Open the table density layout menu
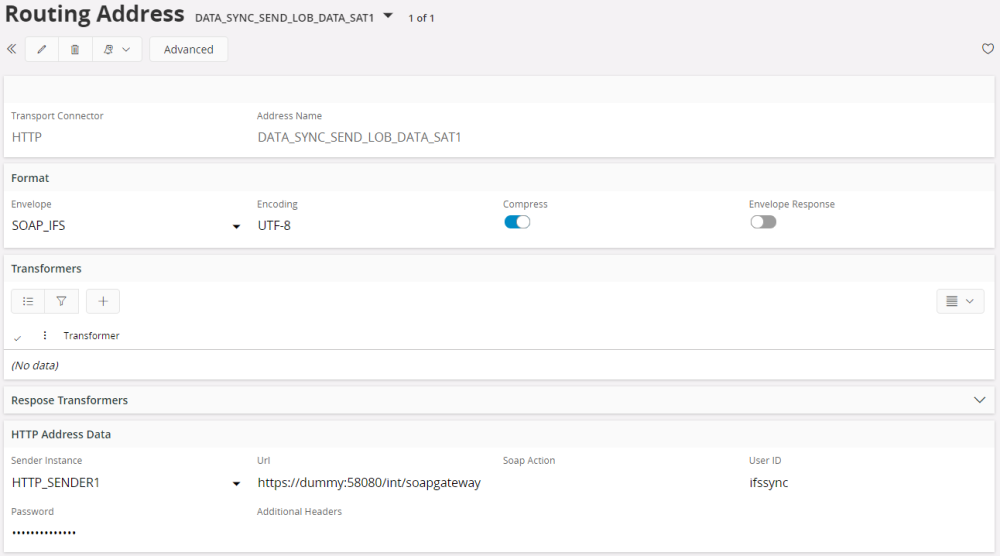The width and height of the screenshot is (1000, 556). coord(960,301)
